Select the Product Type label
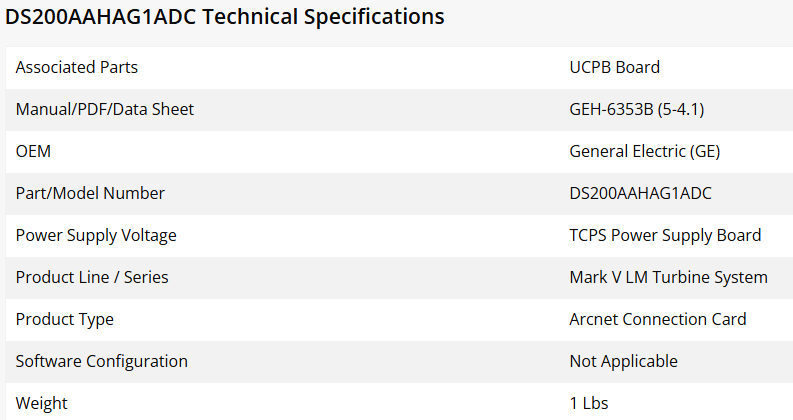The image size is (793, 420). (x=65, y=320)
